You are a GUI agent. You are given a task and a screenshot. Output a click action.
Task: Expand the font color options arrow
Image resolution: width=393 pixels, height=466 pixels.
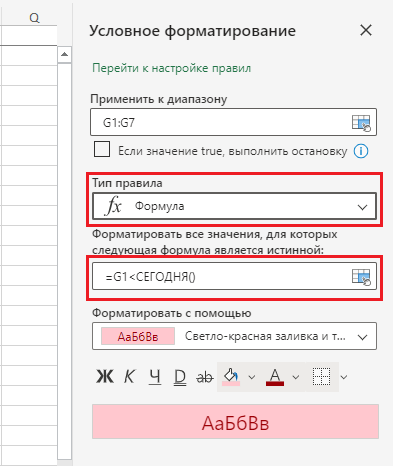pos(296,377)
